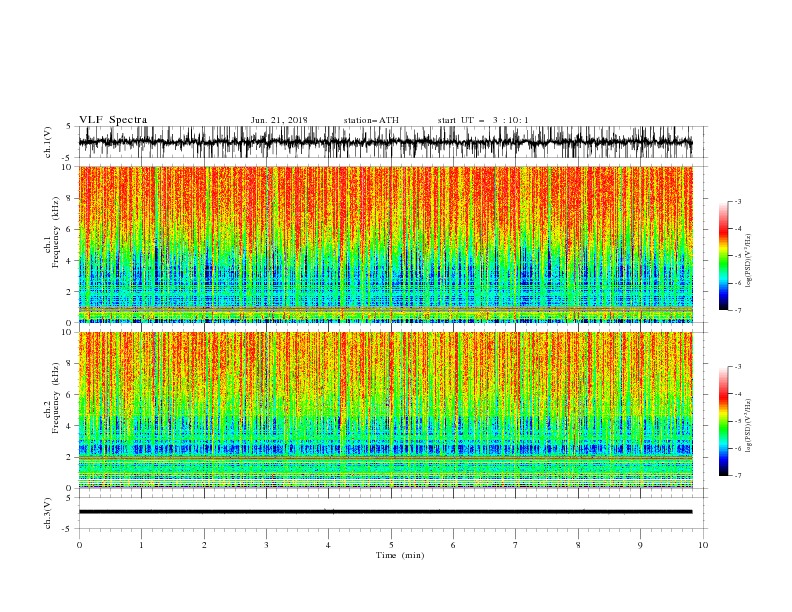The width and height of the screenshot is (792, 612).
Task: Click the "4" kHz tick of ch.2 spectrogram
Action: [x=69, y=426]
